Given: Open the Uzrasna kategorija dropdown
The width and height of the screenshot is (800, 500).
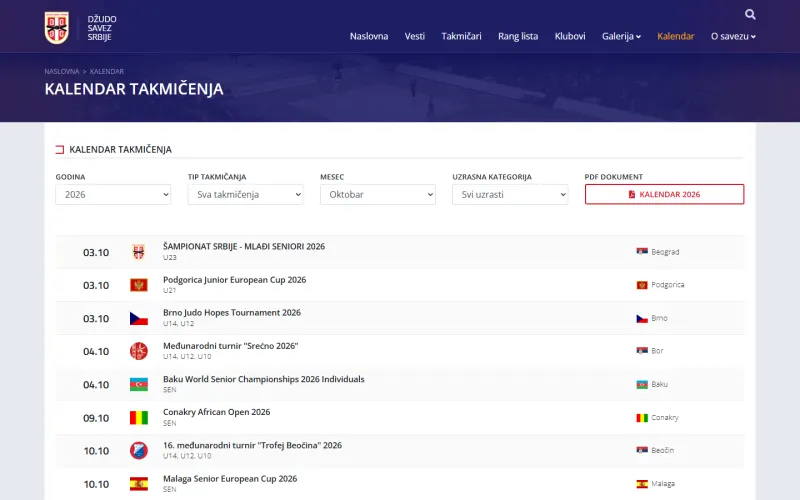Looking at the screenshot, I should tap(510, 194).
